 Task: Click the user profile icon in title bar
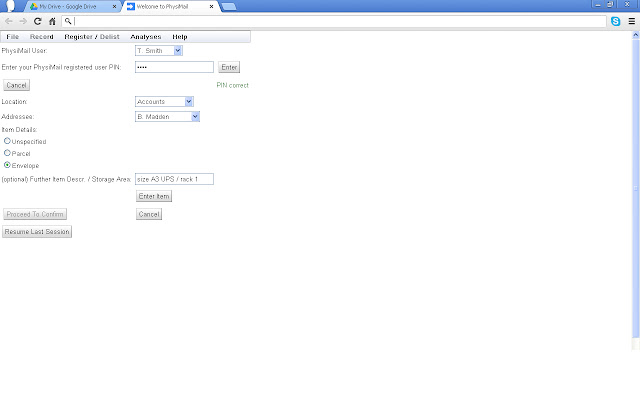(x=10, y=6)
